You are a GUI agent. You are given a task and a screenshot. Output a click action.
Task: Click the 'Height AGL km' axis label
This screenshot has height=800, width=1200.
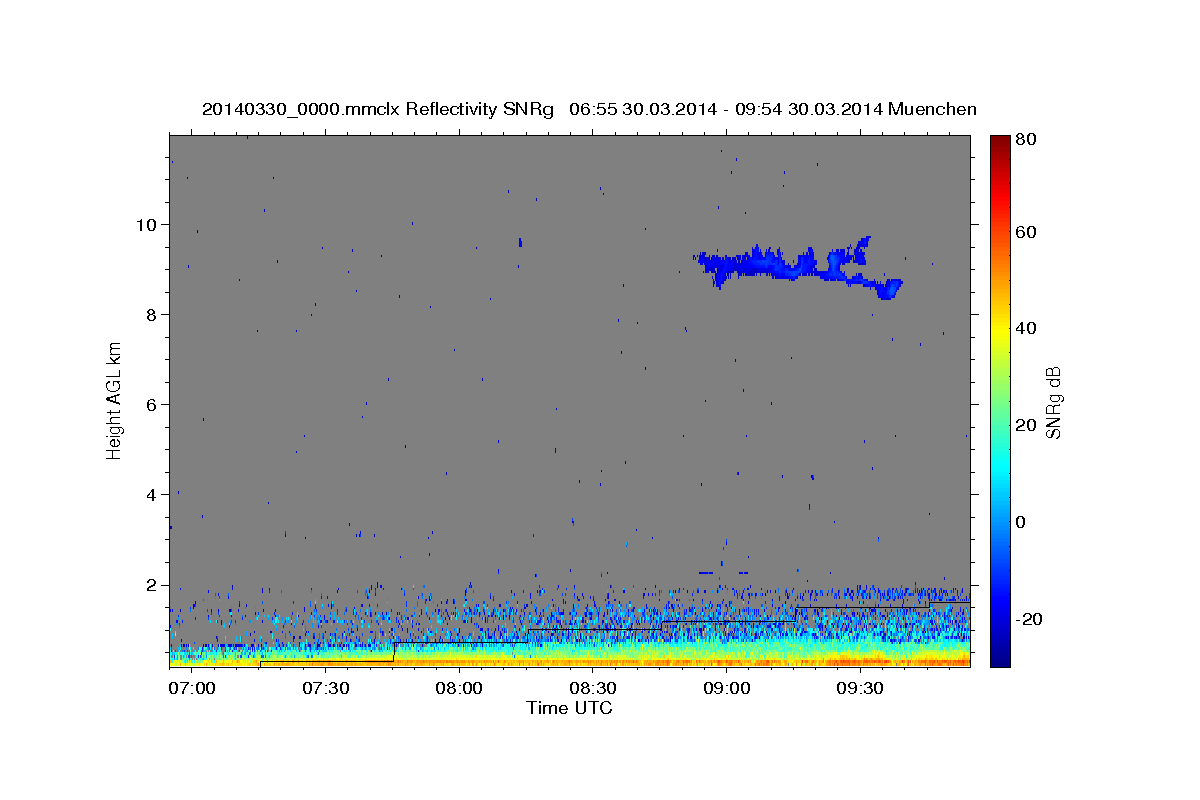pos(115,400)
